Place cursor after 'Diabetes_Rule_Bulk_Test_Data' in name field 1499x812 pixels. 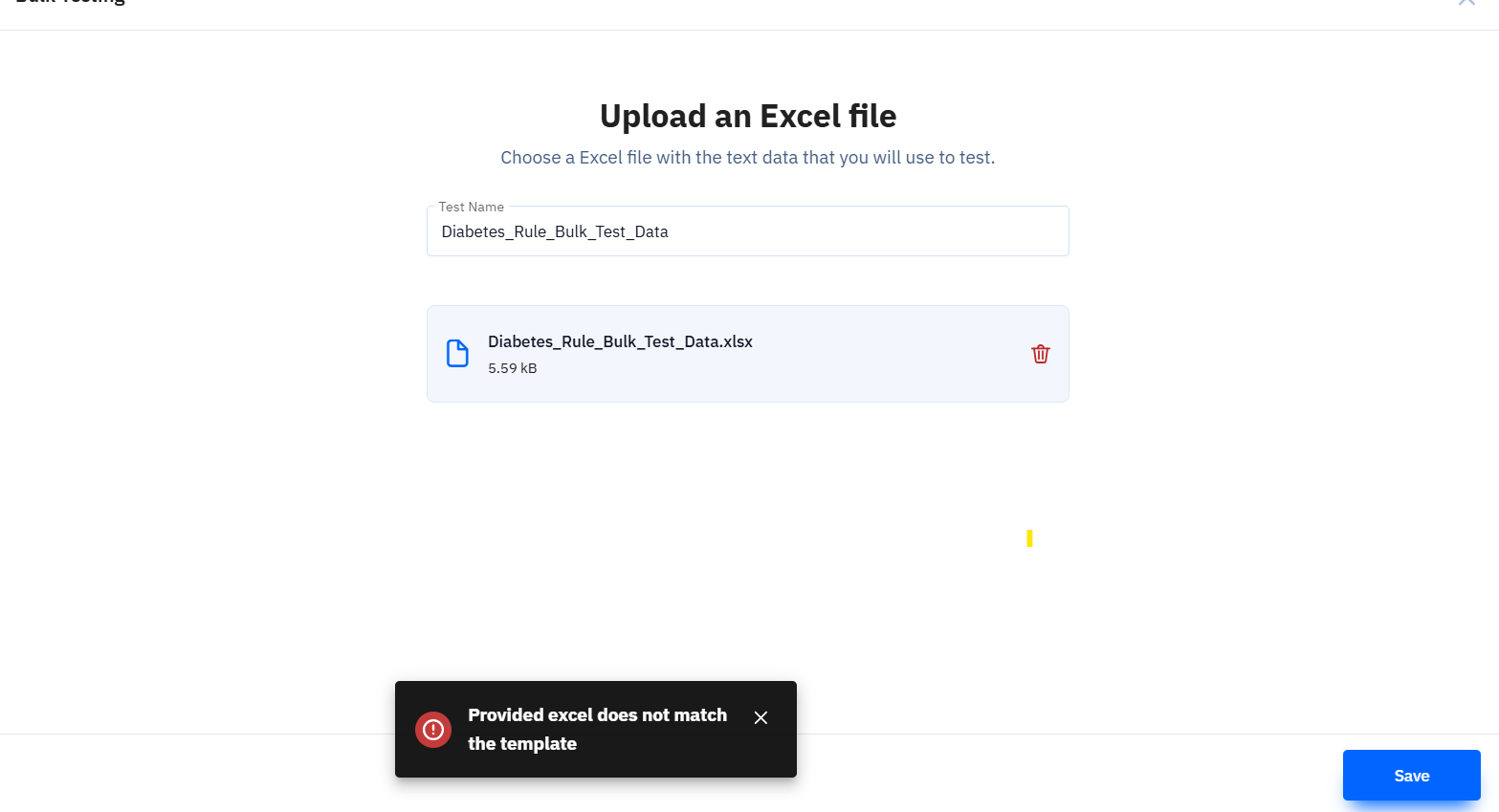pyautogui.click(x=670, y=231)
